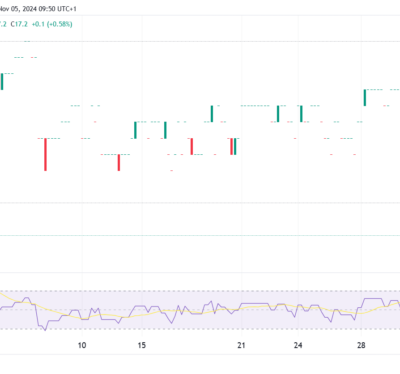Select the date label 10 on time axis
Screen dimensions: 400x374
tap(82, 345)
